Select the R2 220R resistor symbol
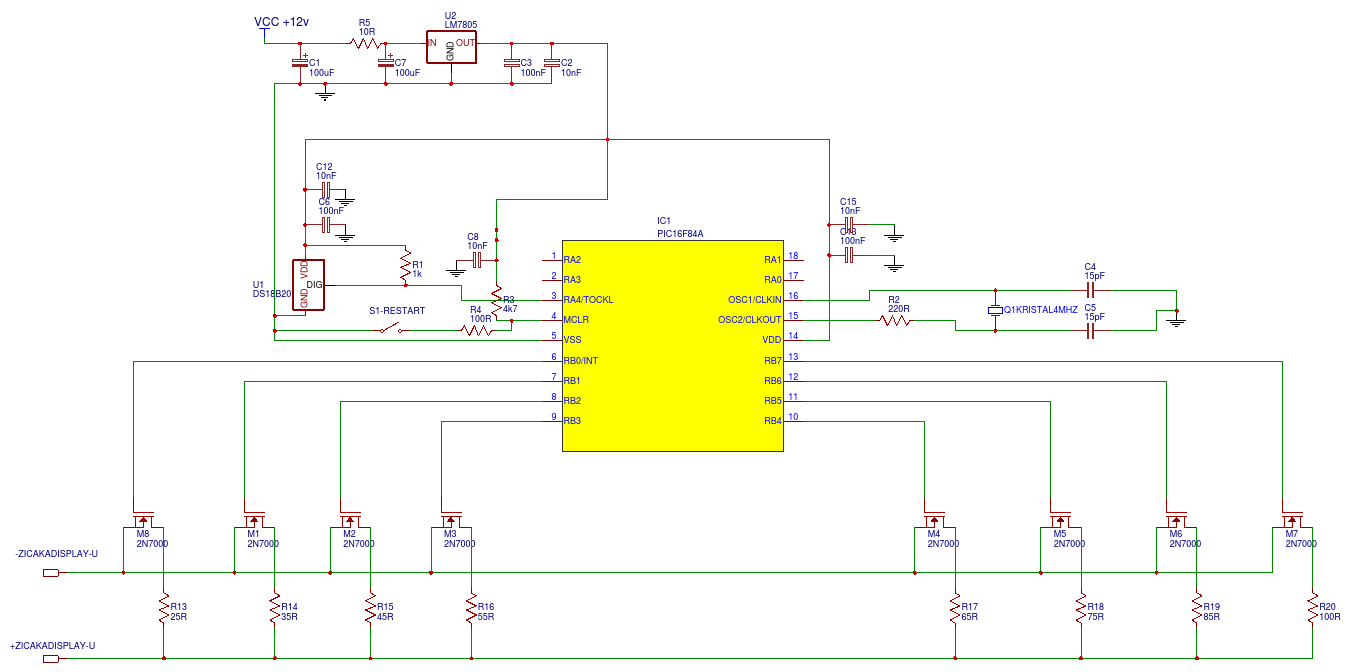 (895, 320)
